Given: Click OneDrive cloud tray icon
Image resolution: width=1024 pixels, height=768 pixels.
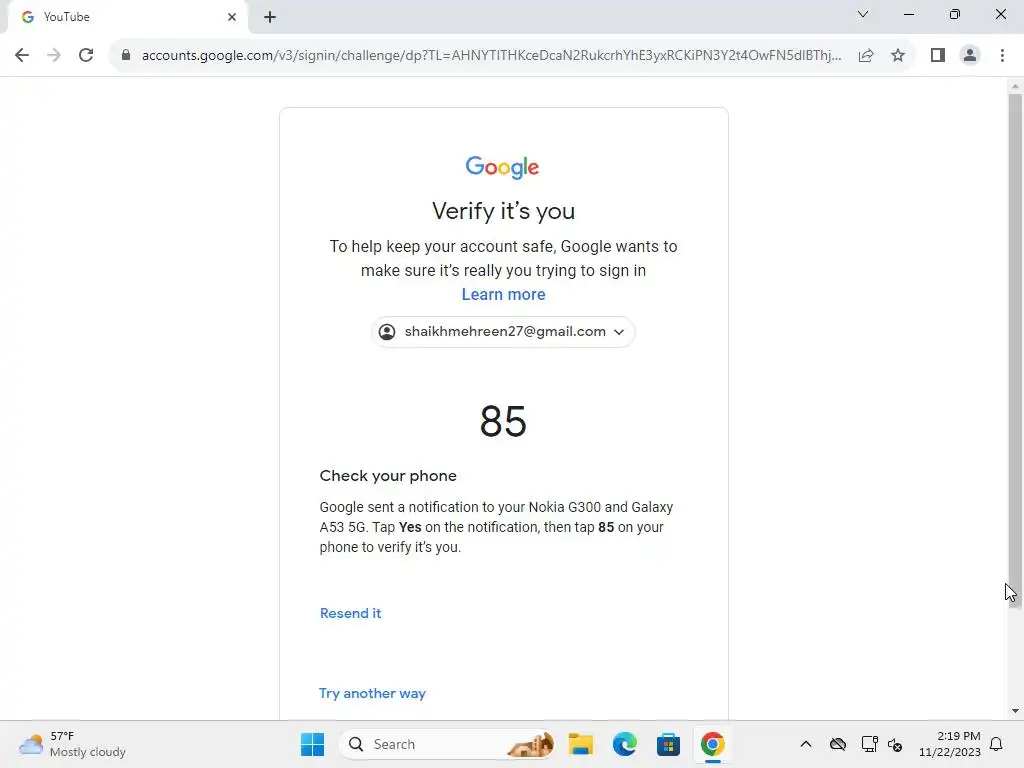Looking at the screenshot, I should tap(838, 744).
